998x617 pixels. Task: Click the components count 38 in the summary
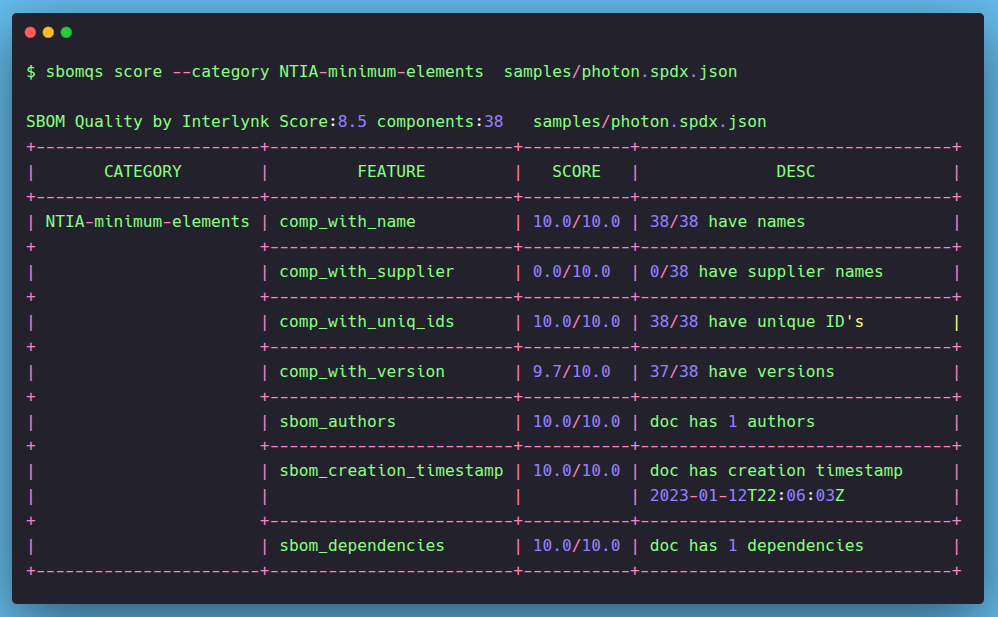coord(493,122)
